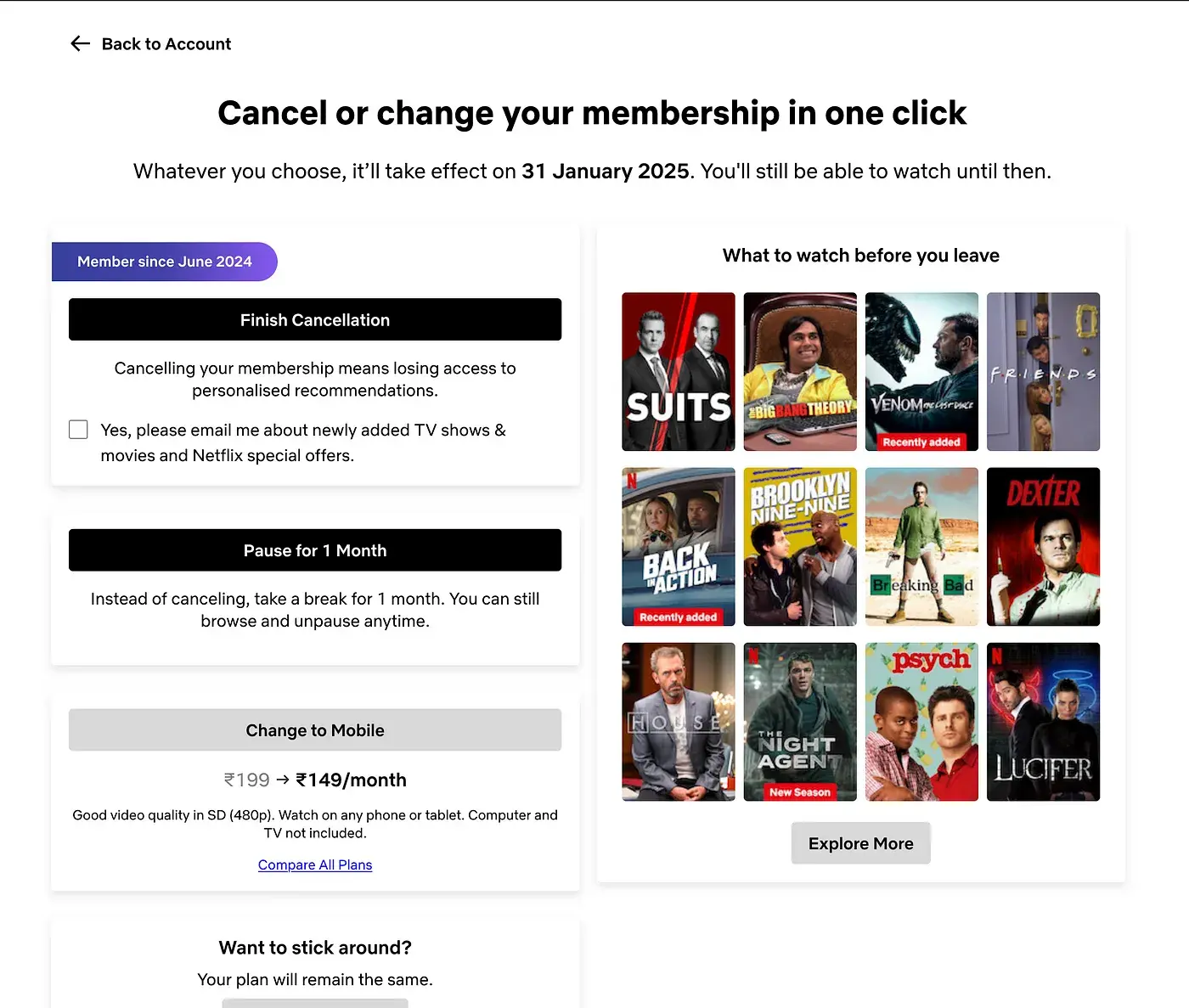Select The Big Bang Theory poster
Image resolution: width=1189 pixels, height=1008 pixels.
(800, 371)
